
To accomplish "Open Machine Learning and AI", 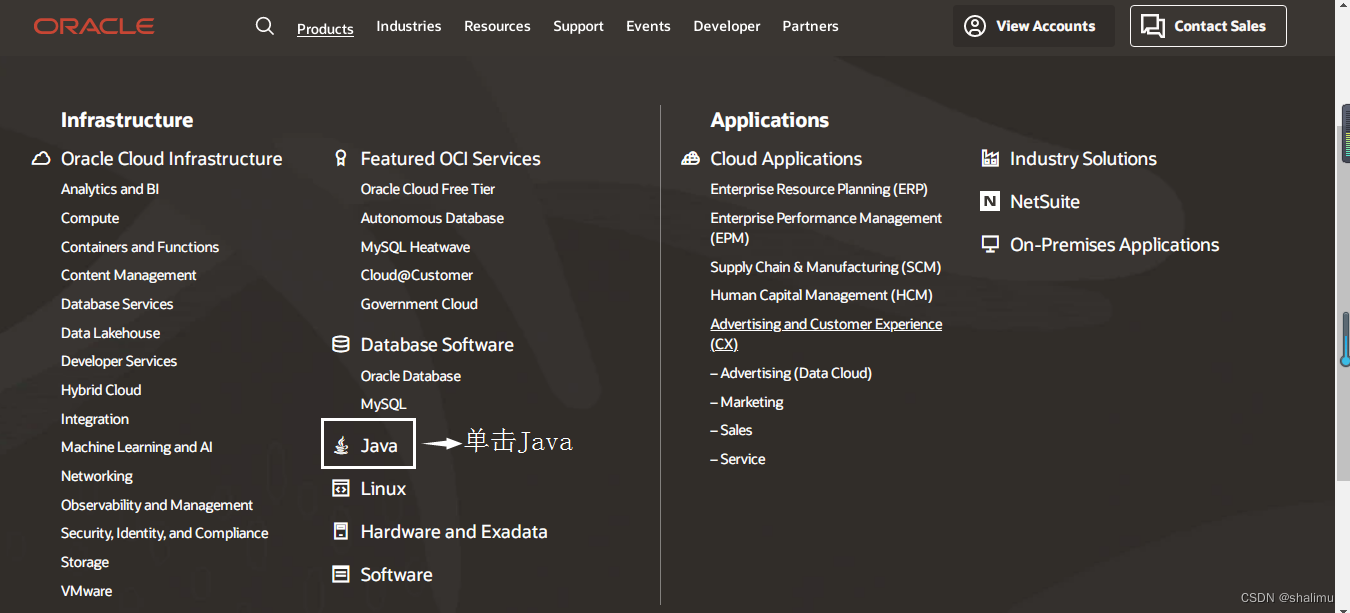I will [137, 447].
